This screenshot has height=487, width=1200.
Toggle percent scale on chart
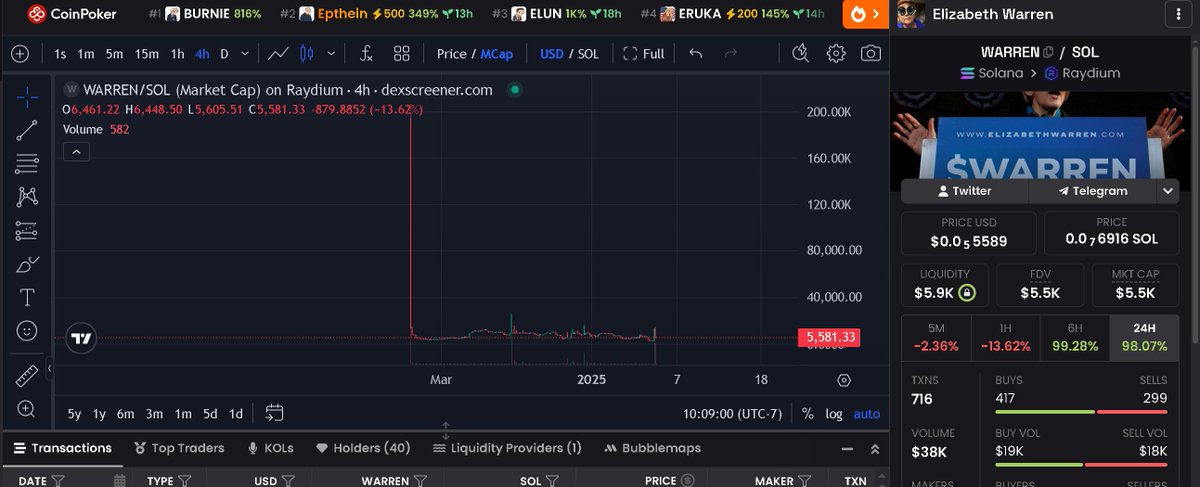click(807, 413)
